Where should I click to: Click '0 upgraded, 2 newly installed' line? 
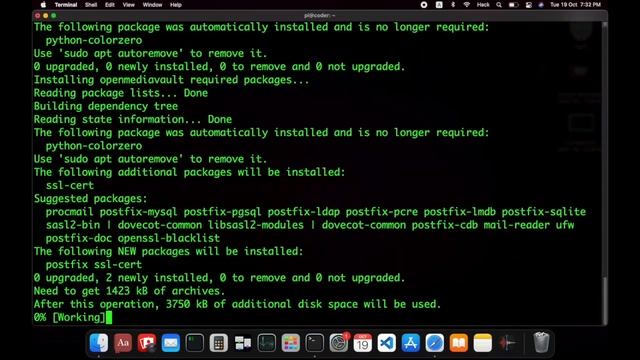pos(219,278)
